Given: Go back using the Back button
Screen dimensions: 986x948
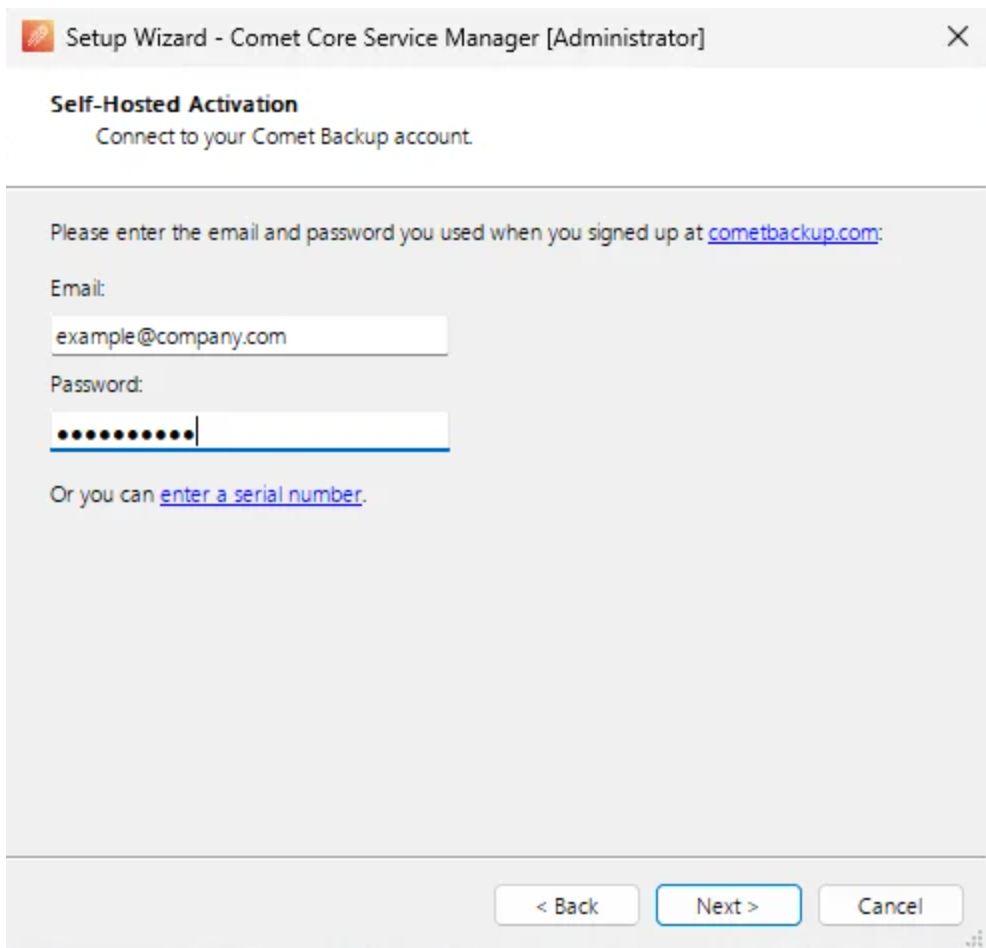Looking at the screenshot, I should coord(569,905).
